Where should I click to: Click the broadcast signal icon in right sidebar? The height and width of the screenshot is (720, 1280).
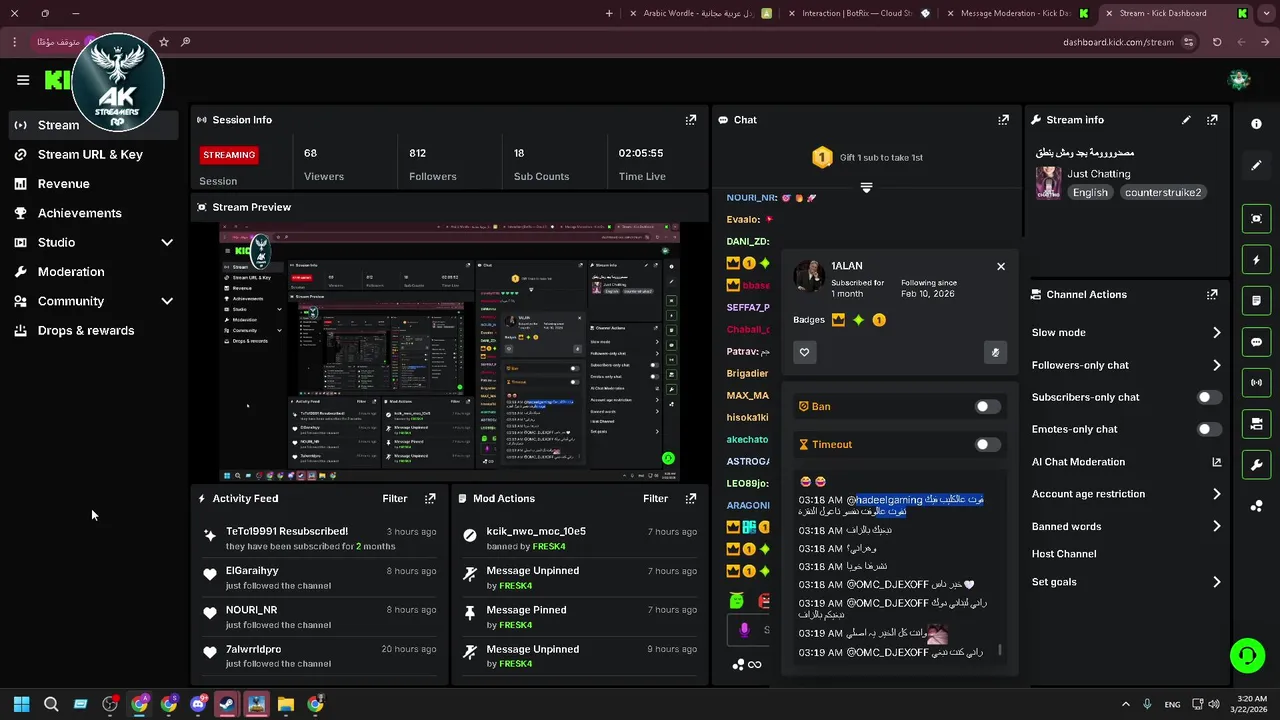1256,382
